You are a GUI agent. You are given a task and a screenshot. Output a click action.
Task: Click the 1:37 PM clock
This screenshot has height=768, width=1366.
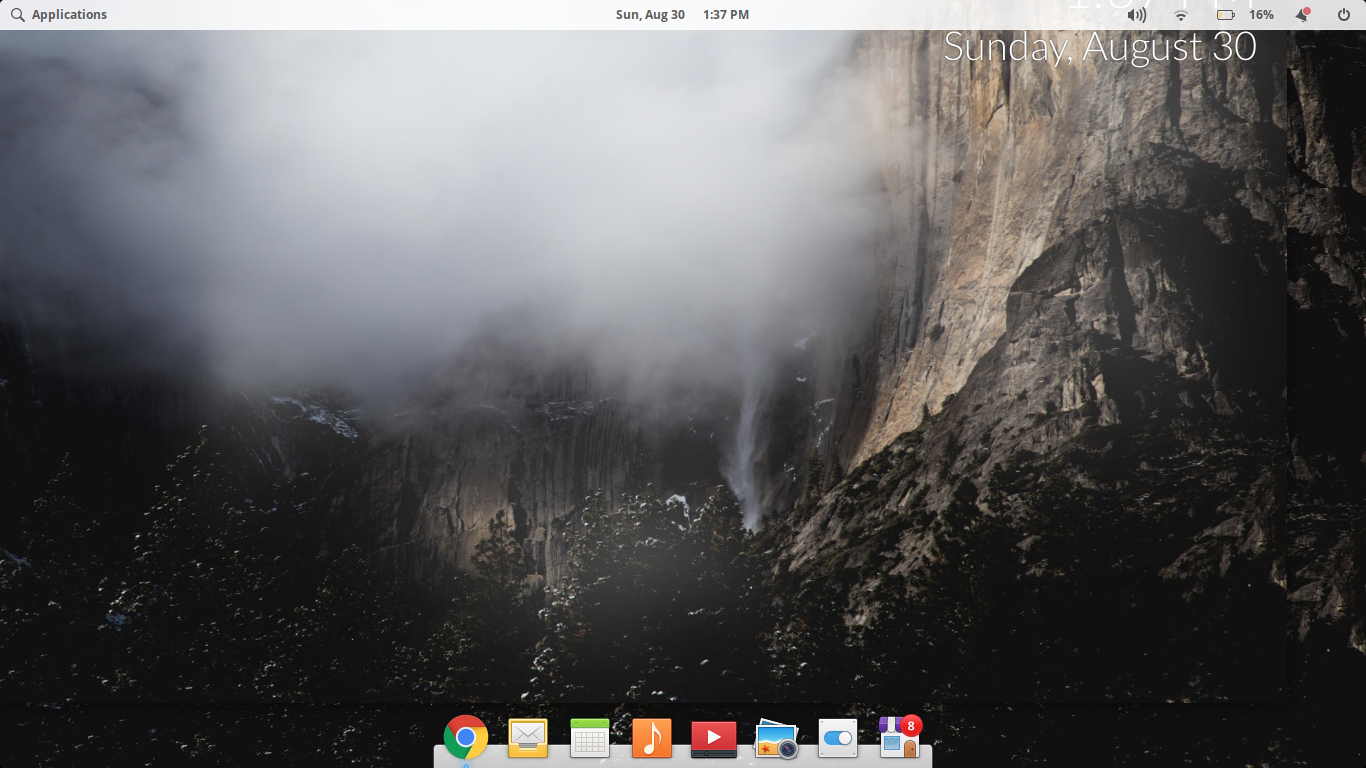click(724, 14)
